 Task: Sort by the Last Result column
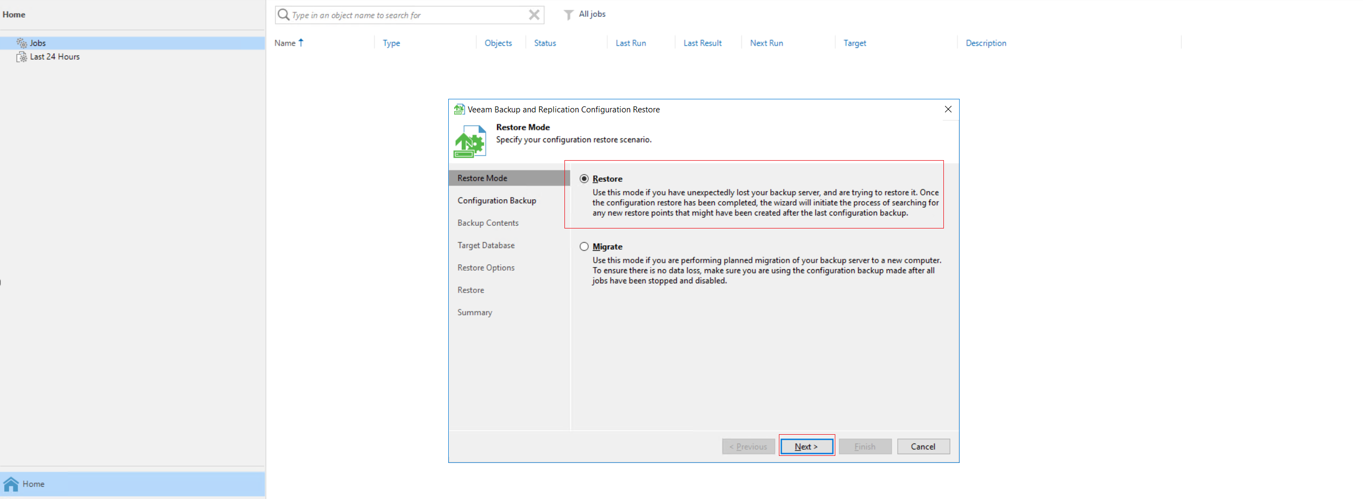(702, 43)
